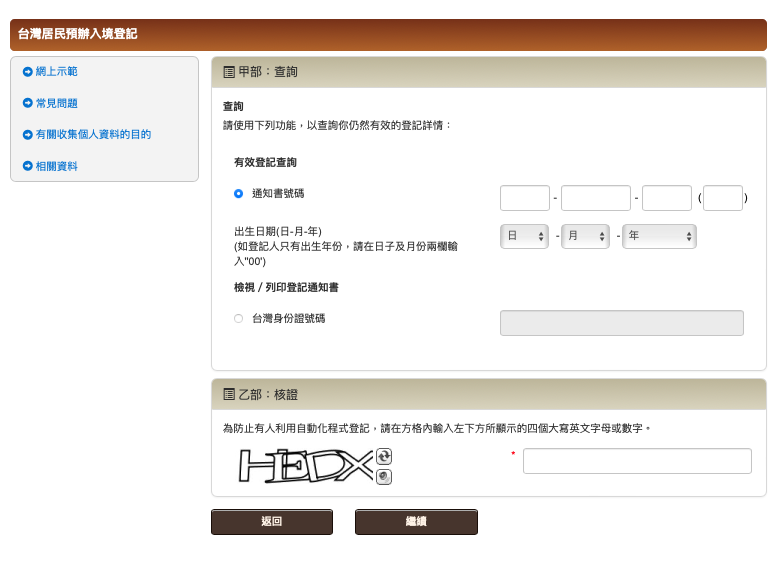Play audio captcha speaker icon
783x561 pixels.
coord(384,477)
